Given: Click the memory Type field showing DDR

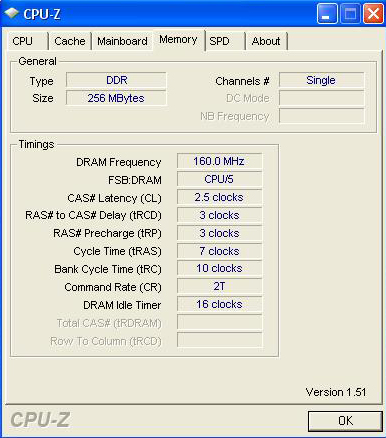Looking at the screenshot, I should [116, 80].
